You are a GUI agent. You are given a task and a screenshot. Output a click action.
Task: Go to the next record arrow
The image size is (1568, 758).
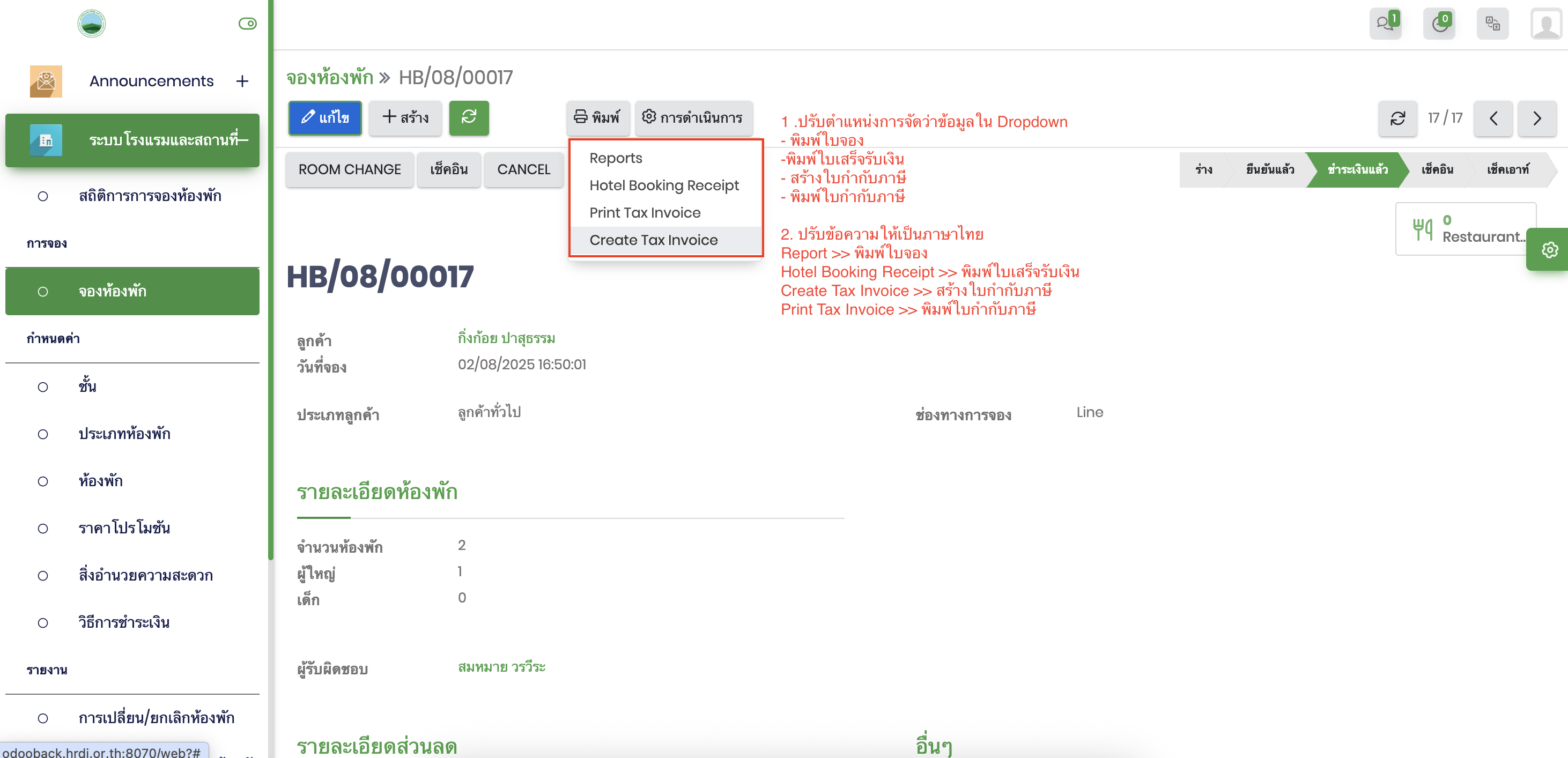tap(1536, 118)
